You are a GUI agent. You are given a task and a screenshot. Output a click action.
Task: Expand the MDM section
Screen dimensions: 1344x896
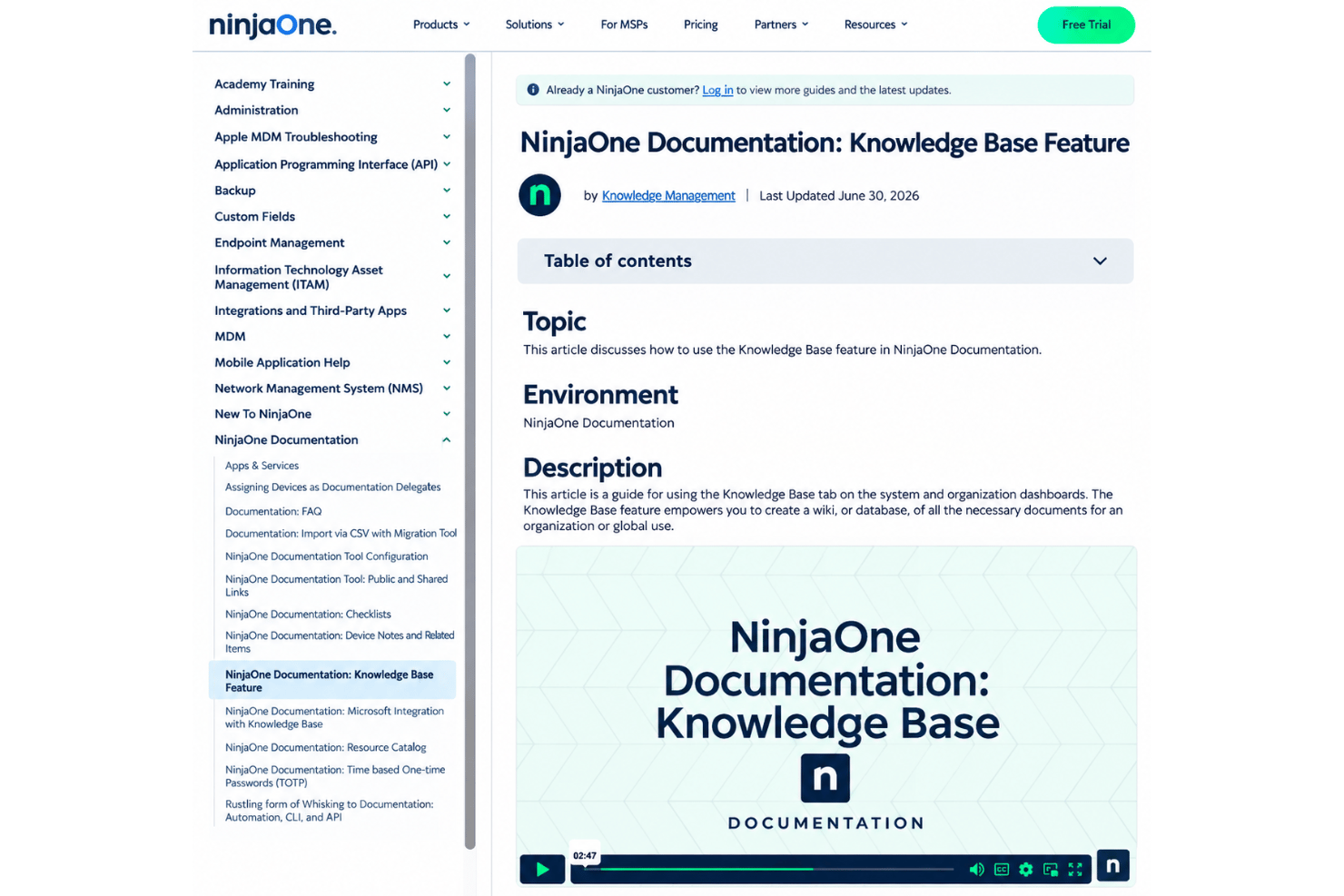click(x=332, y=336)
